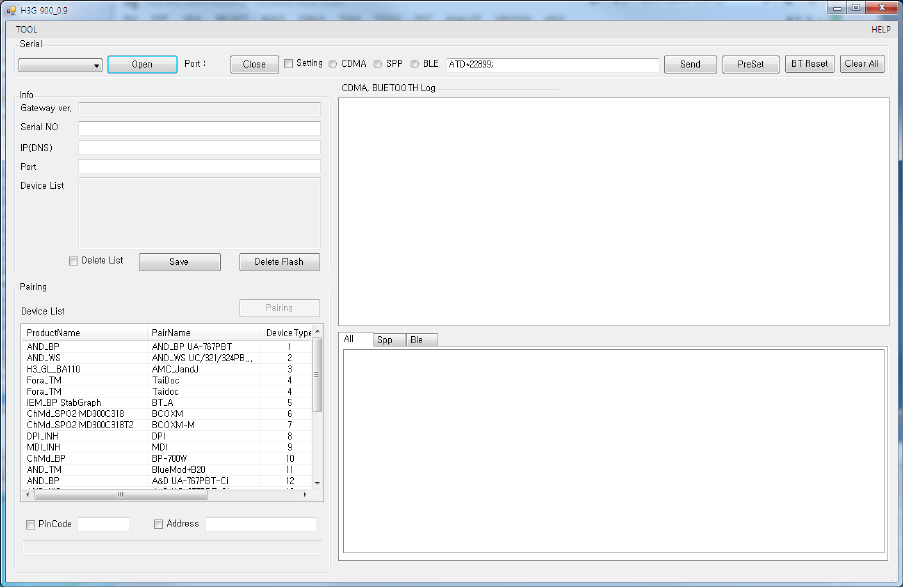The width and height of the screenshot is (903, 587).
Task: Click the device list vertical scrollbar thumb
Action: pos(317,374)
